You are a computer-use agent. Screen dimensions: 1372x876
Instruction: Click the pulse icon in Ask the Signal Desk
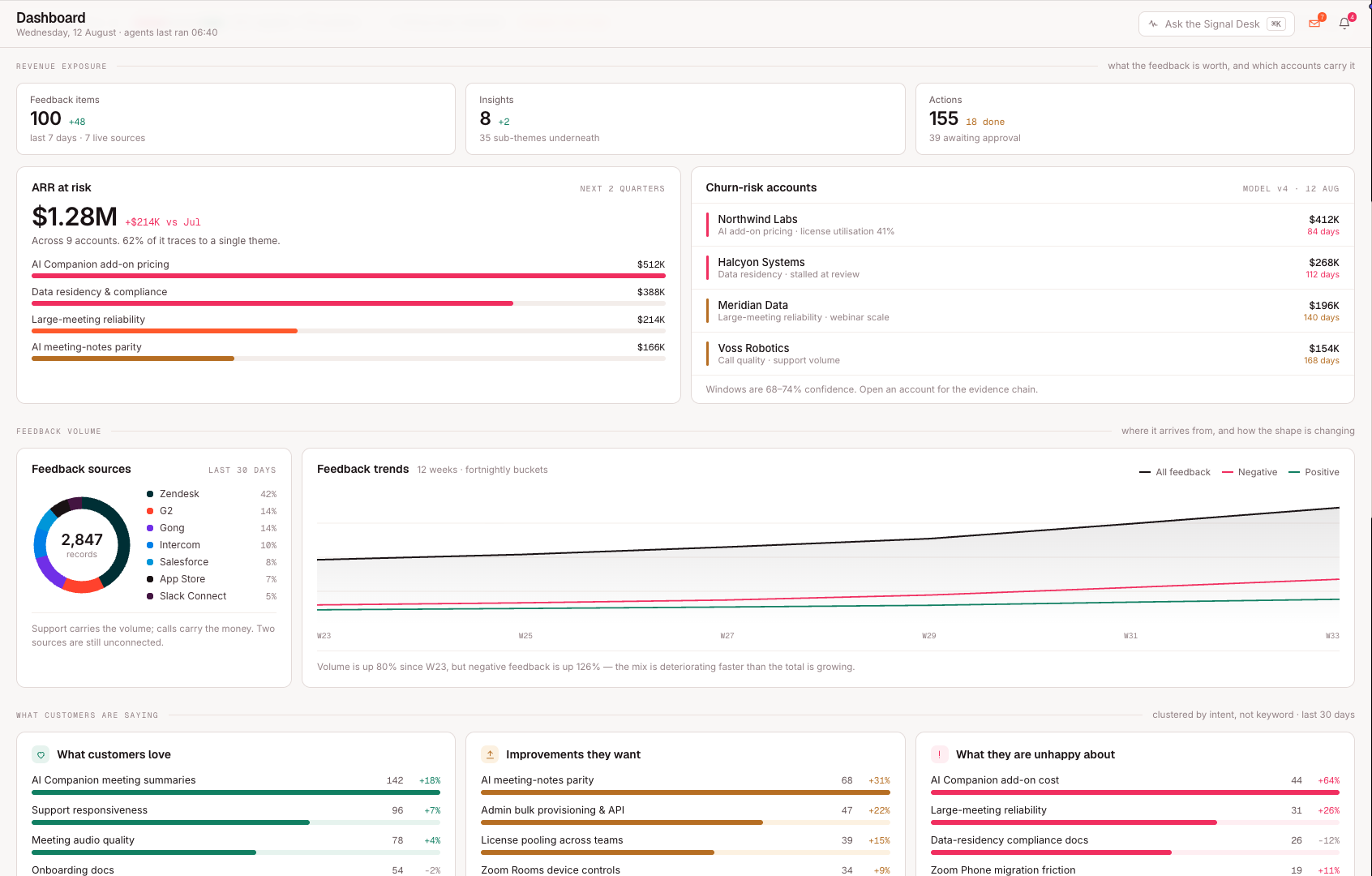click(x=1153, y=24)
